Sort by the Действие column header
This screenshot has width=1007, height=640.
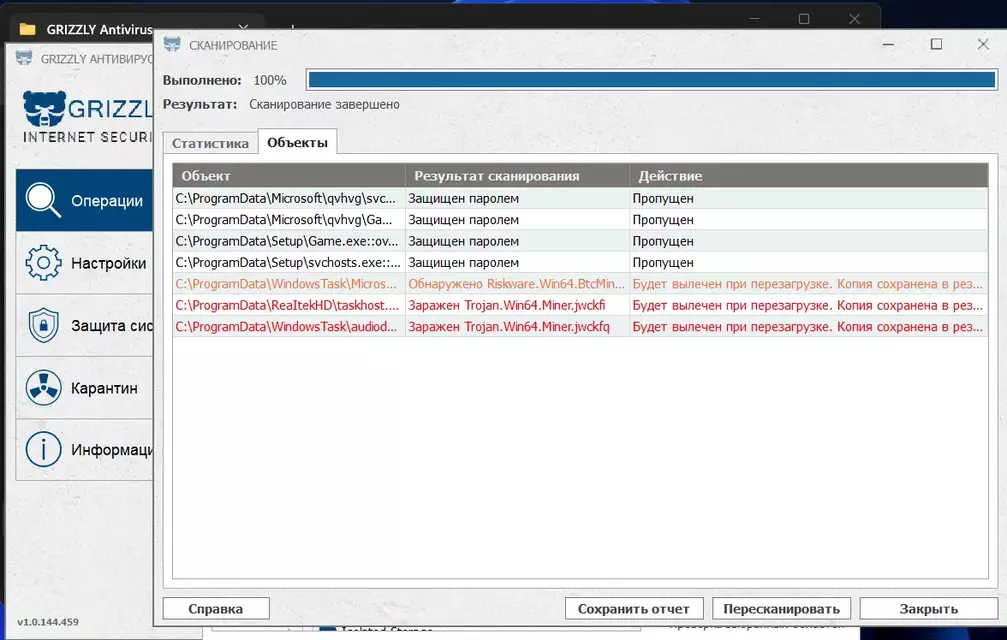point(809,175)
